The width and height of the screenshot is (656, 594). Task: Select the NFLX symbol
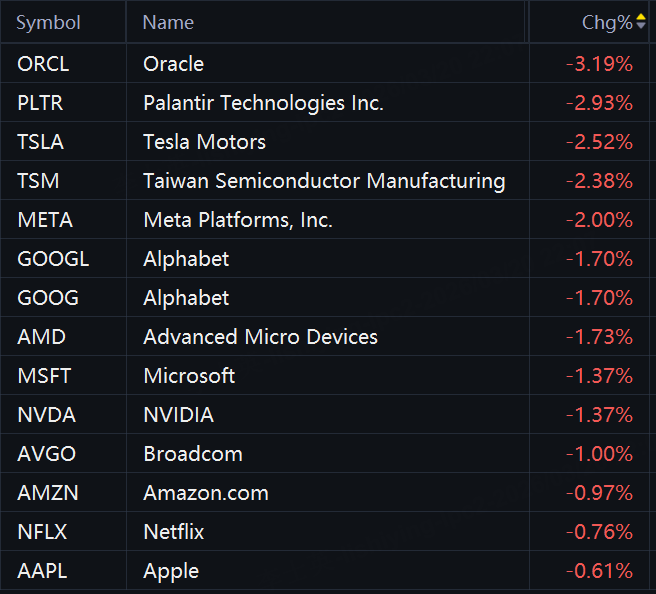(x=42, y=532)
